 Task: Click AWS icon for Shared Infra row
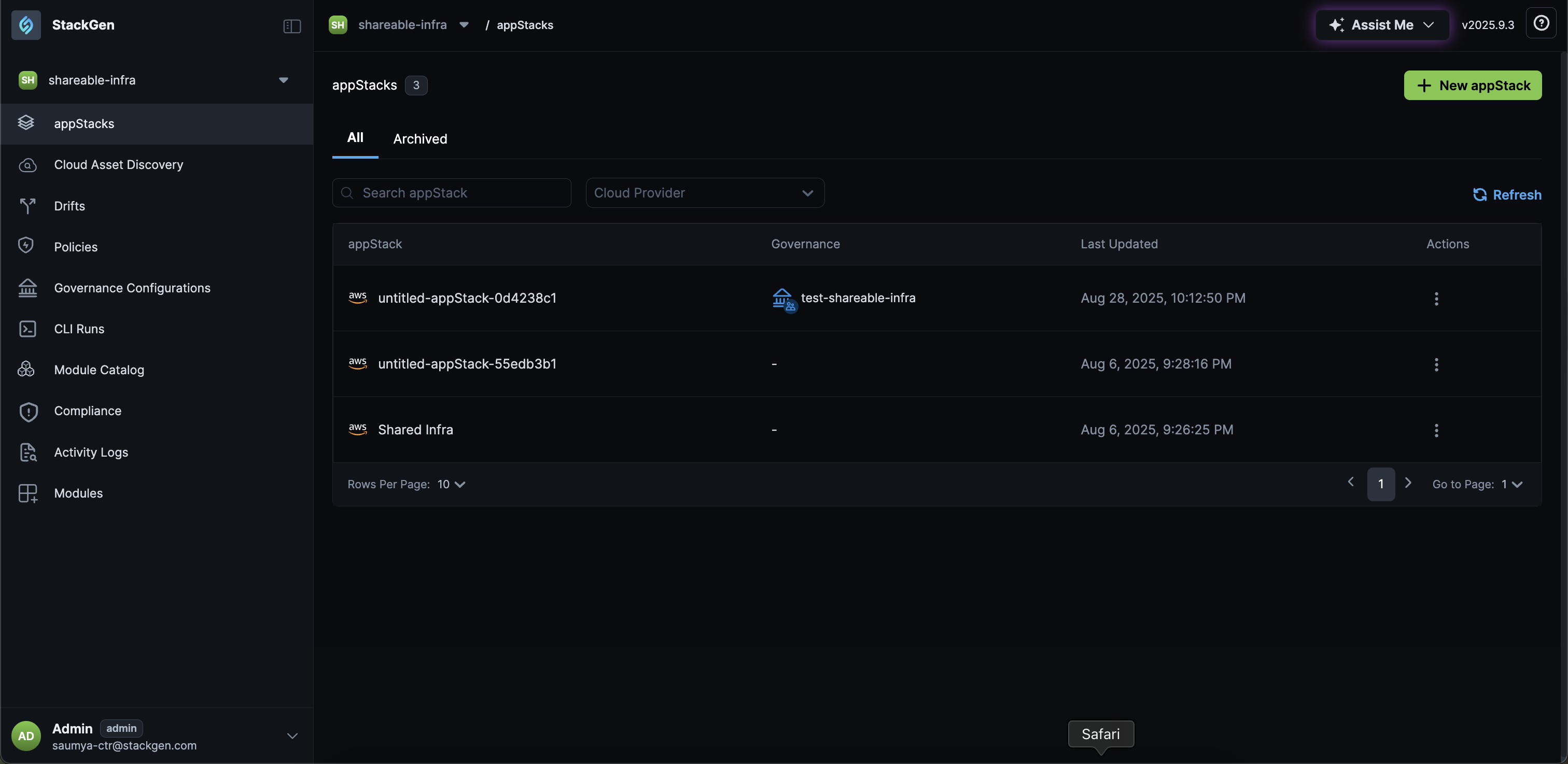click(x=358, y=429)
